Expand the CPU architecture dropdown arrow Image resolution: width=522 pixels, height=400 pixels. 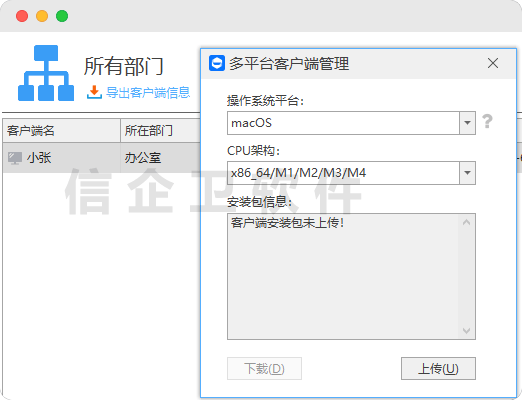click(x=467, y=173)
